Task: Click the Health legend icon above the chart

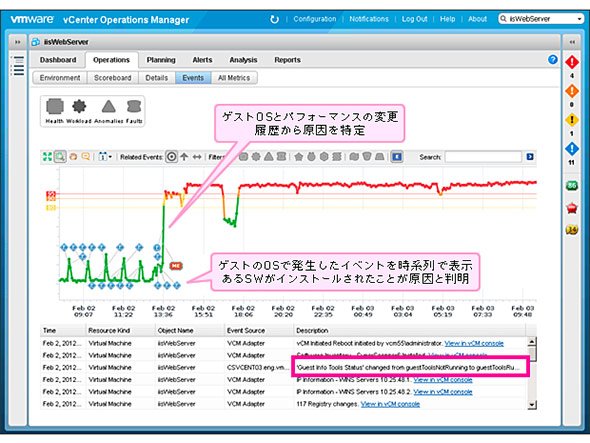Action: pyautogui.click(x=55, y=107)
